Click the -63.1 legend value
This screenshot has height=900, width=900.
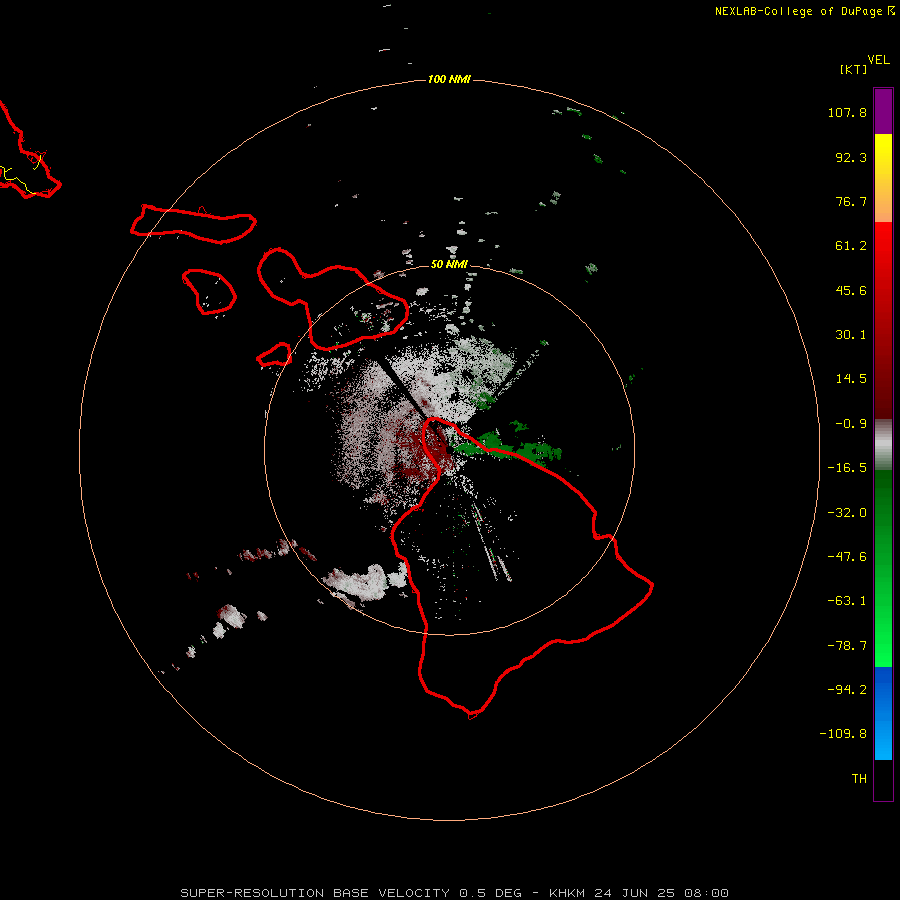click(847, 601)
